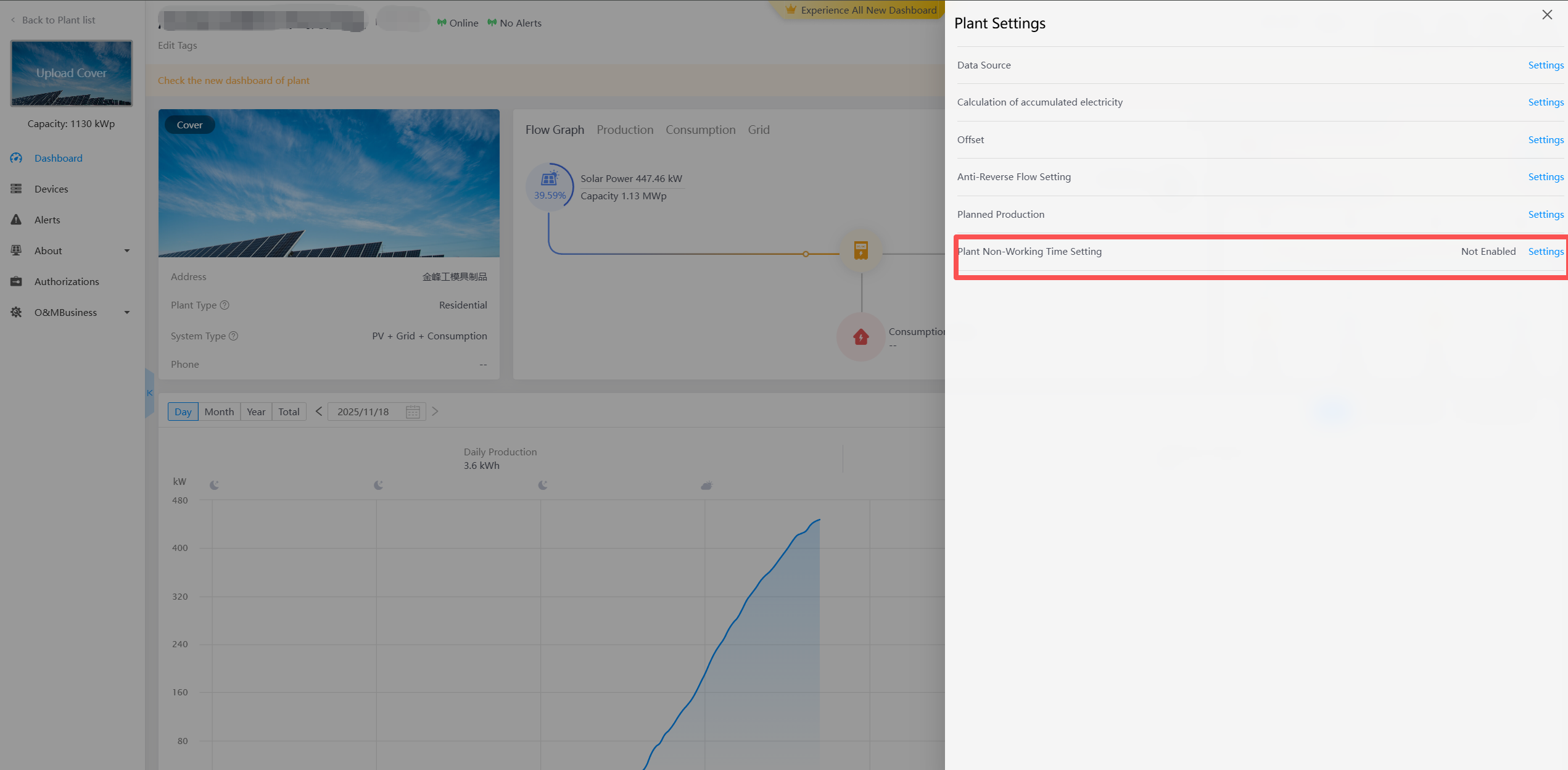Open the Consumption tab

(700, 130)
